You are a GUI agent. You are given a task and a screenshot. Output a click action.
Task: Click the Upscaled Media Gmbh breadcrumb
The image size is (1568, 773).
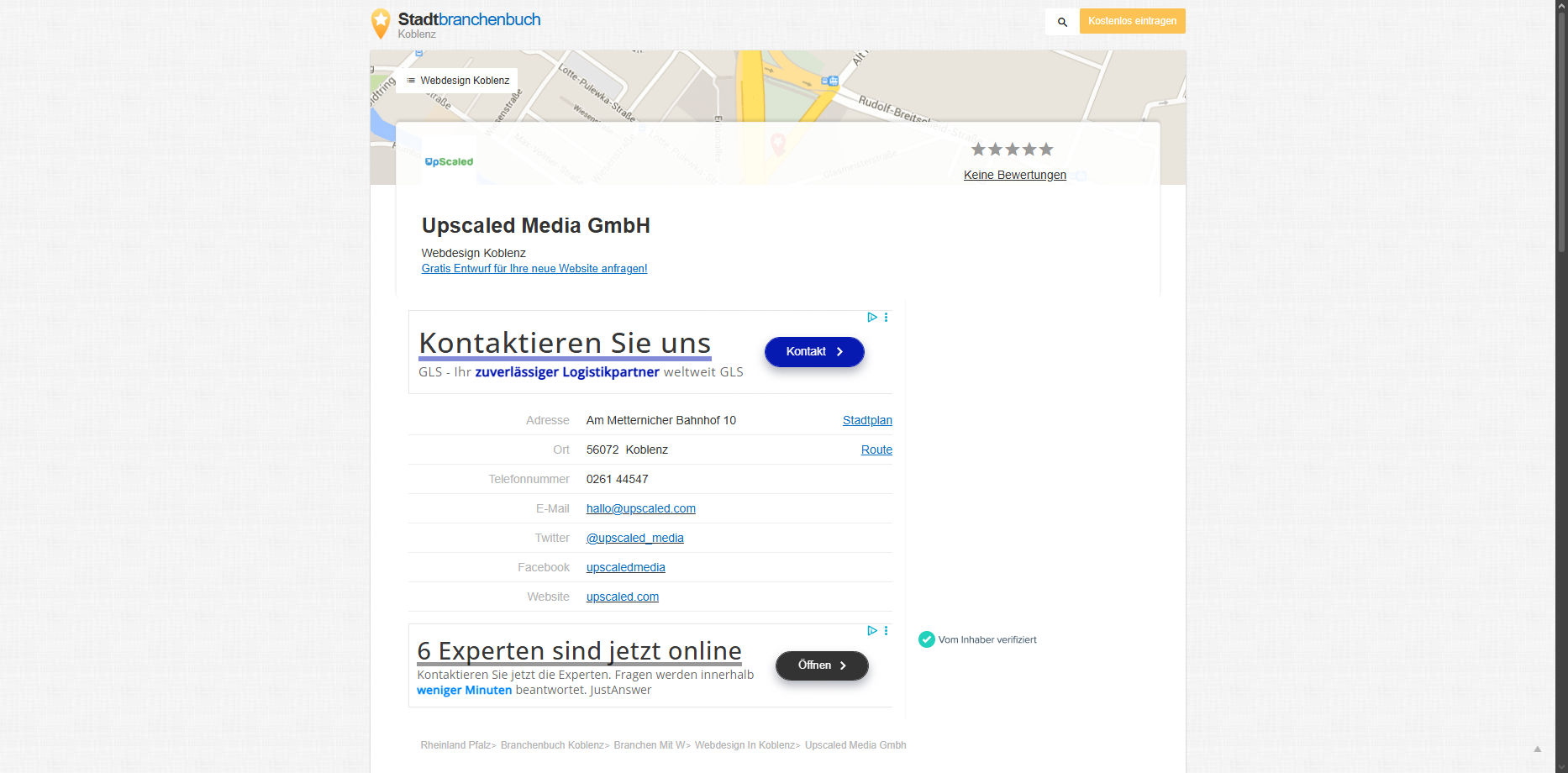(x=855, y=745)
